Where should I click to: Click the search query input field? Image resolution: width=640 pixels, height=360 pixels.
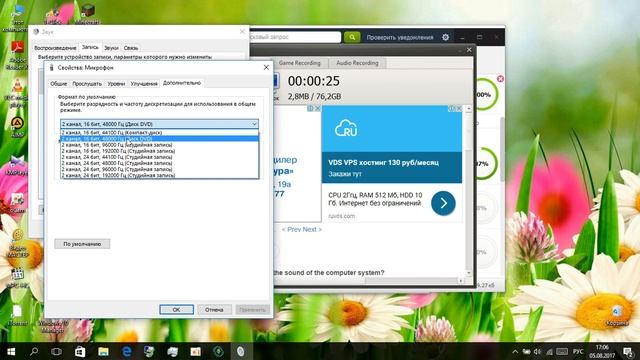[x=295, y=37]
